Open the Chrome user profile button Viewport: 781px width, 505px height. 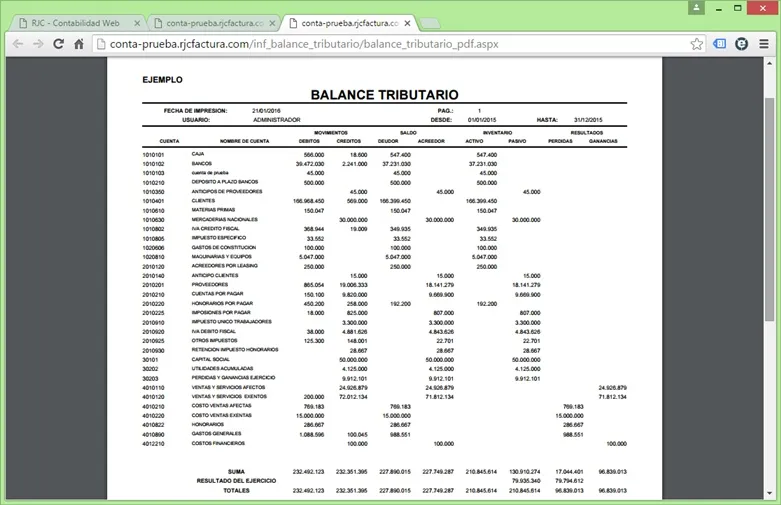pyautogui.click(x=696, y=7)
